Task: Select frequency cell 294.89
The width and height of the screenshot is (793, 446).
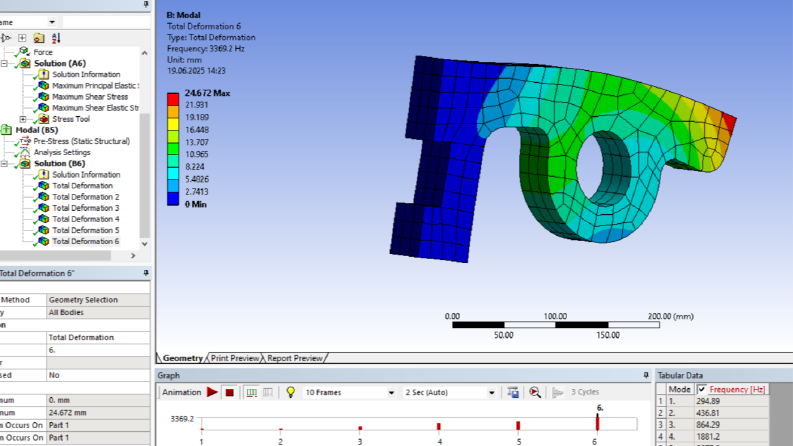Action: click(732, 401)
